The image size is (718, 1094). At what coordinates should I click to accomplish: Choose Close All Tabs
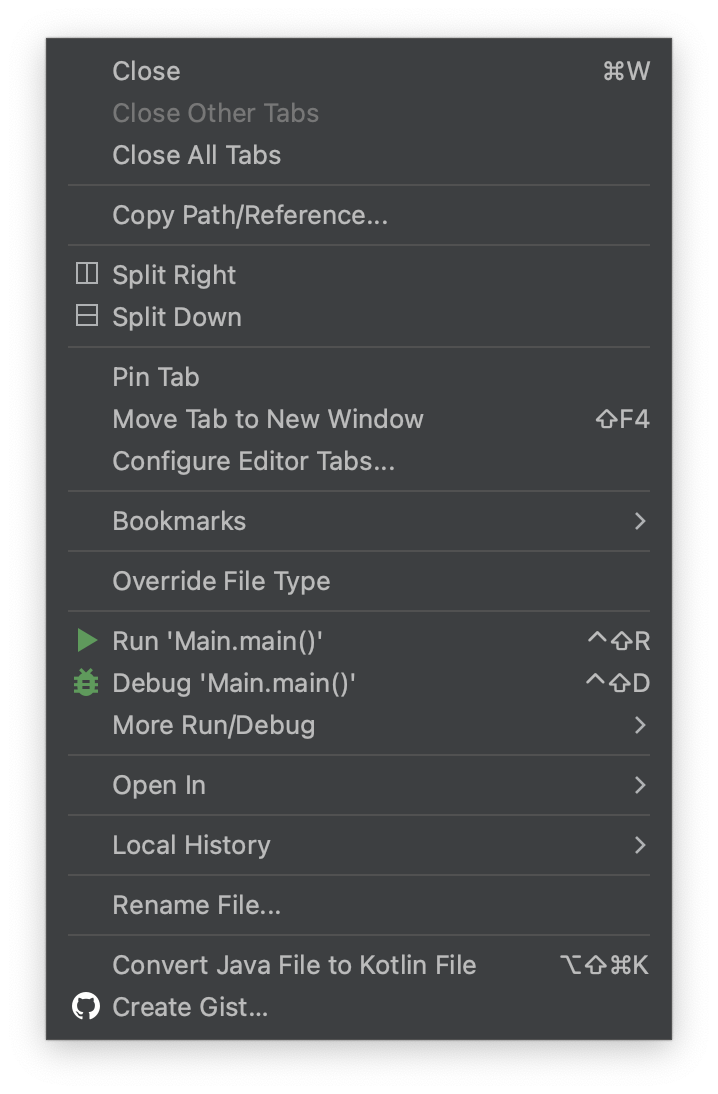point(359,155)
